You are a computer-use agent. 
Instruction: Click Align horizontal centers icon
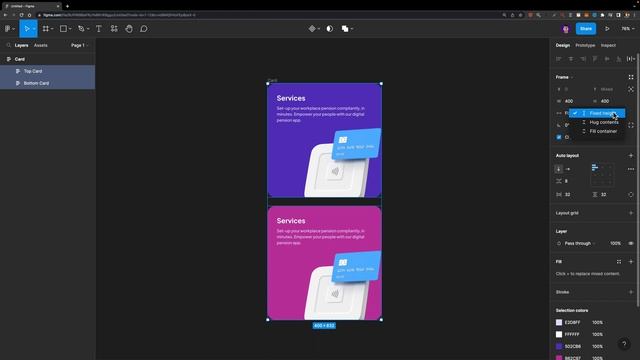coord(571,59)
